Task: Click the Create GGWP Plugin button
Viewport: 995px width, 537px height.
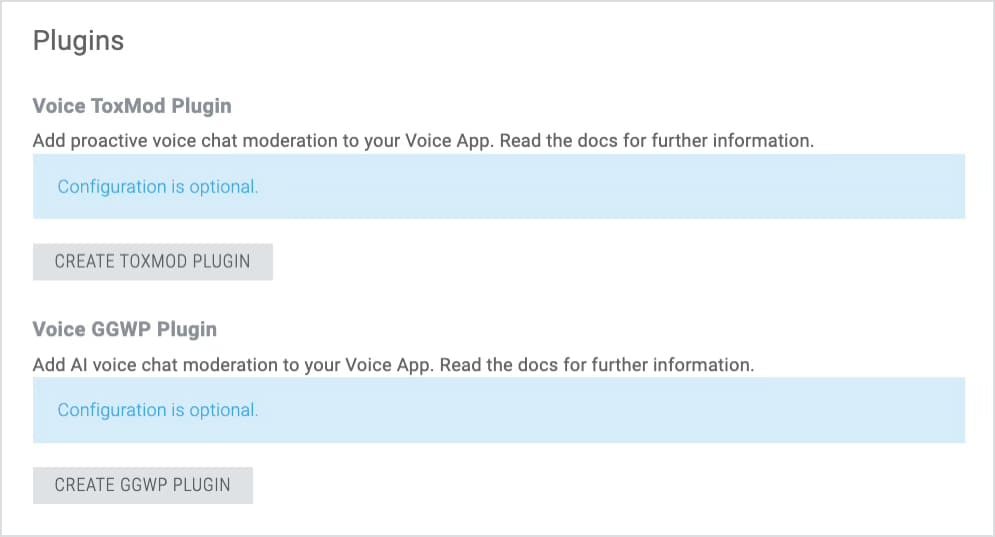Action: [143, 485]
